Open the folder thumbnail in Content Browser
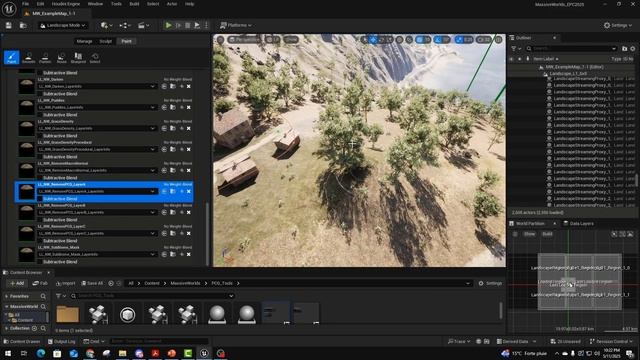Screen dimensions: 640x360 [68, 314]
